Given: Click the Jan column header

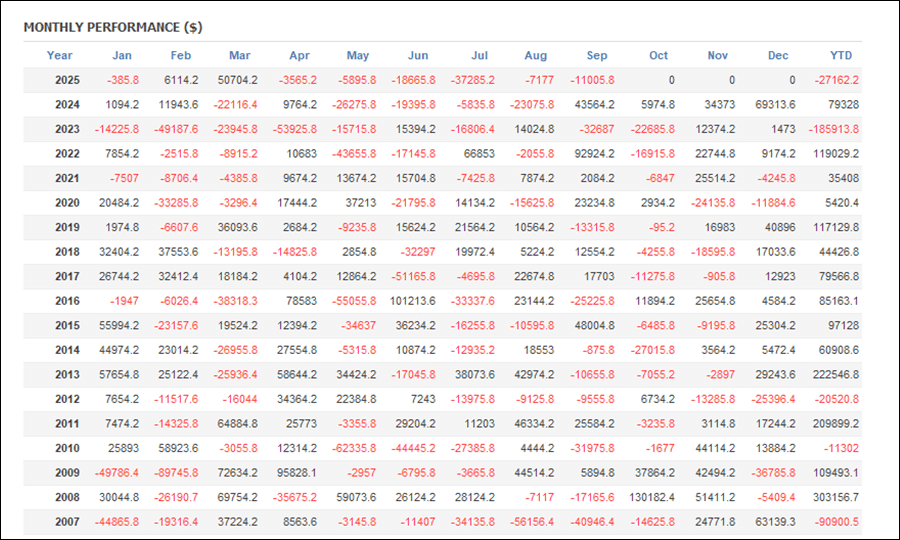Looking at the screenshot, I should click(121, 56).
